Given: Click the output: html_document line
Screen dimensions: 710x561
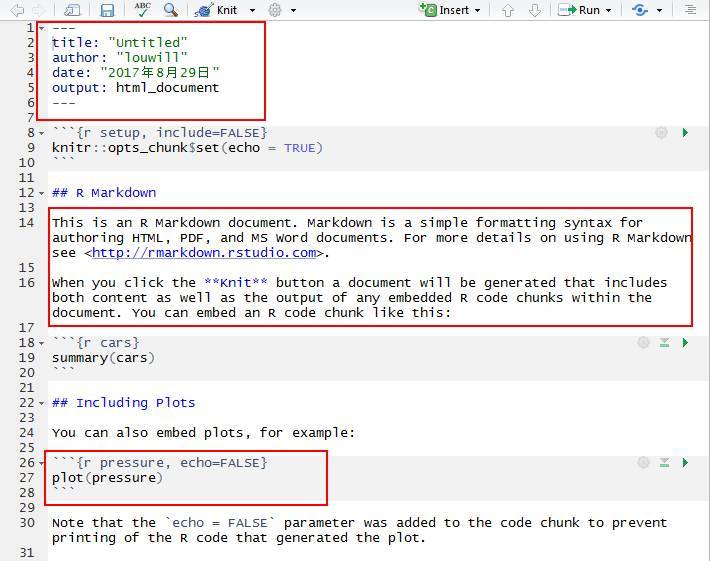Looking at the screenshot, I should pos(135,87).
